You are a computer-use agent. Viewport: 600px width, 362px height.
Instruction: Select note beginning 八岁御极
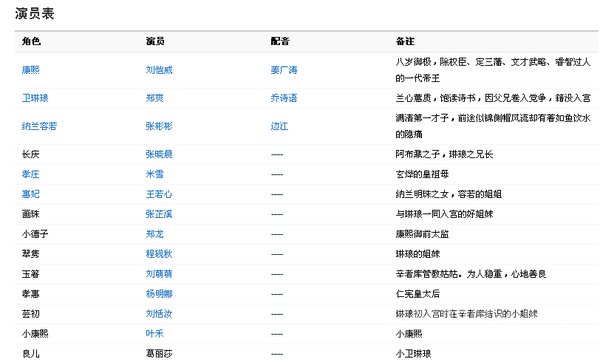(493, 70)
